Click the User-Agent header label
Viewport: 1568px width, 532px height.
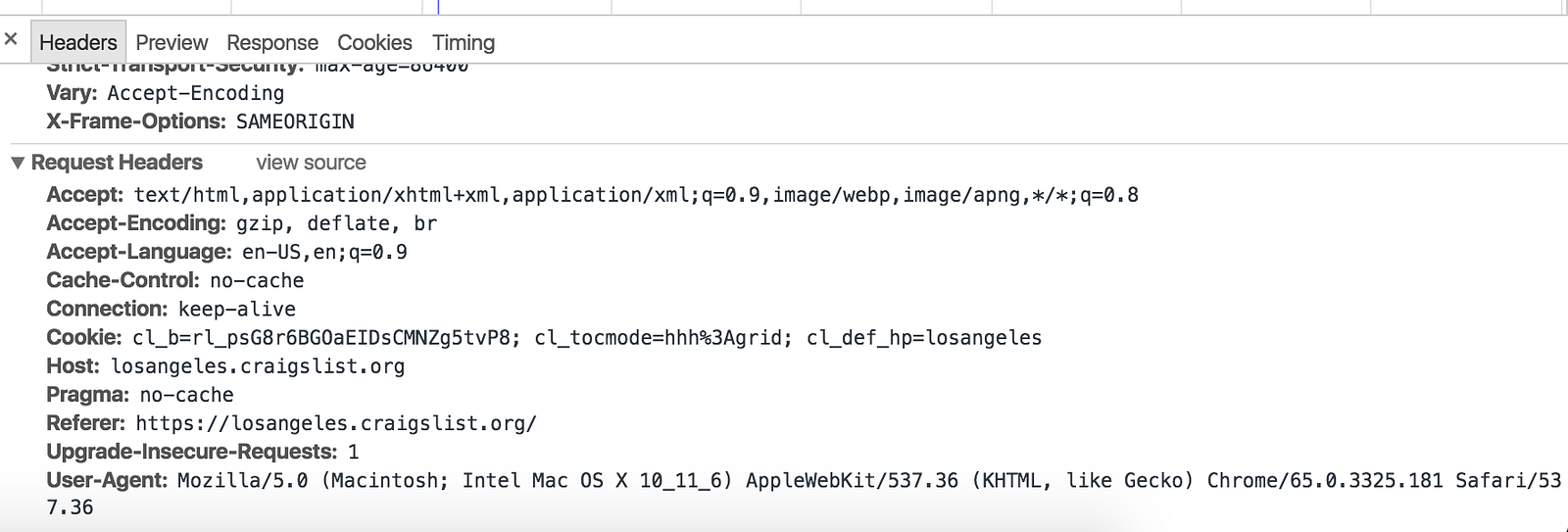pos(107,480)
